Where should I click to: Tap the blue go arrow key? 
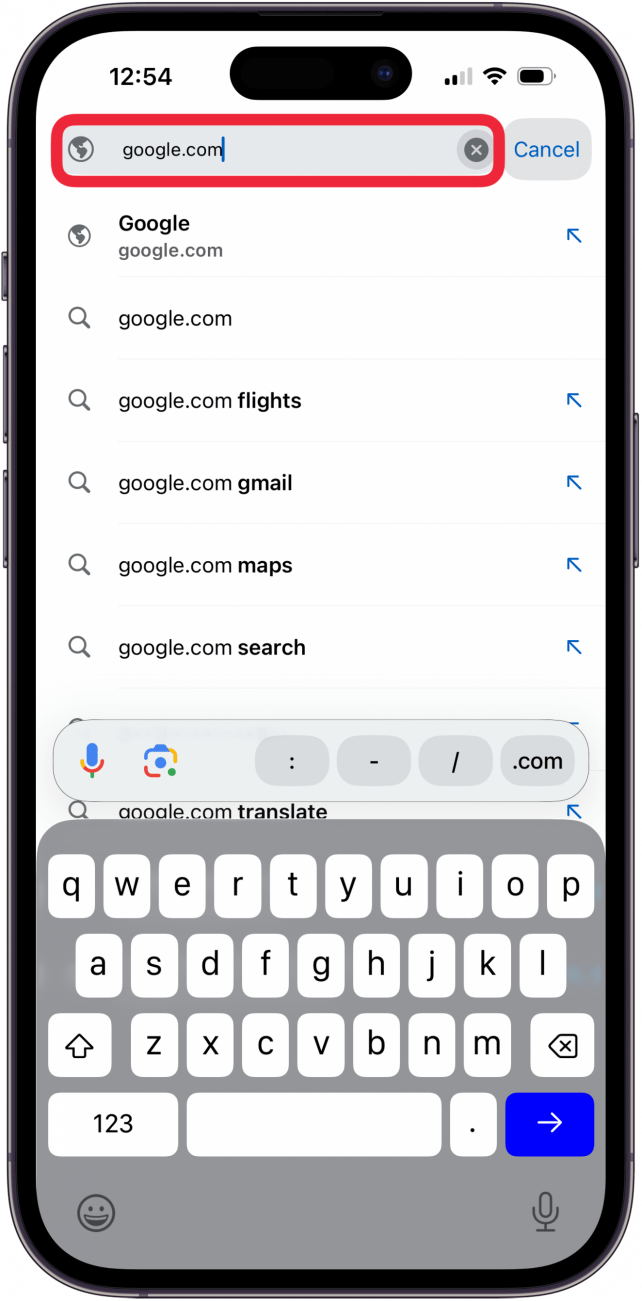click(x=549, y=1124)
